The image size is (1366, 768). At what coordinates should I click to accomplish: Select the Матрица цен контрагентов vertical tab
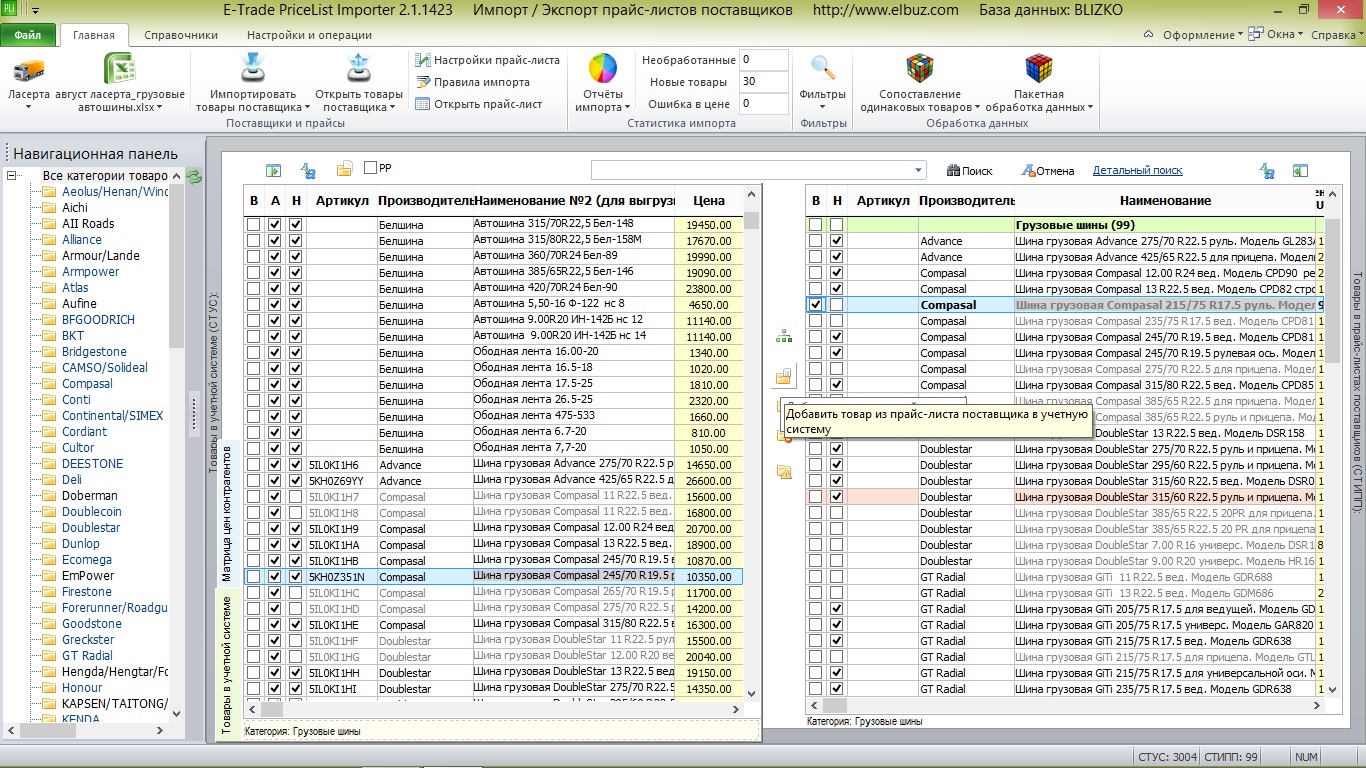[226, 512]
